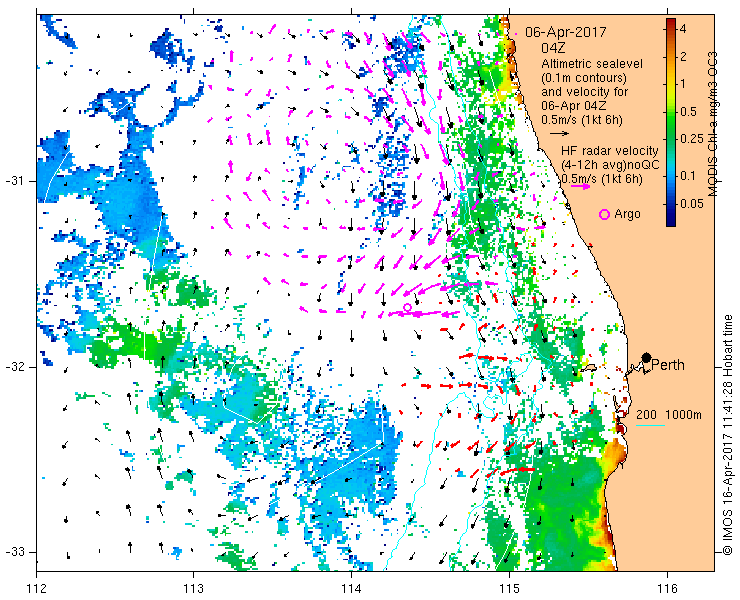This screenshot has height=600, width=740.
Task: Click the time label 04Z
Action: [553, 48]
